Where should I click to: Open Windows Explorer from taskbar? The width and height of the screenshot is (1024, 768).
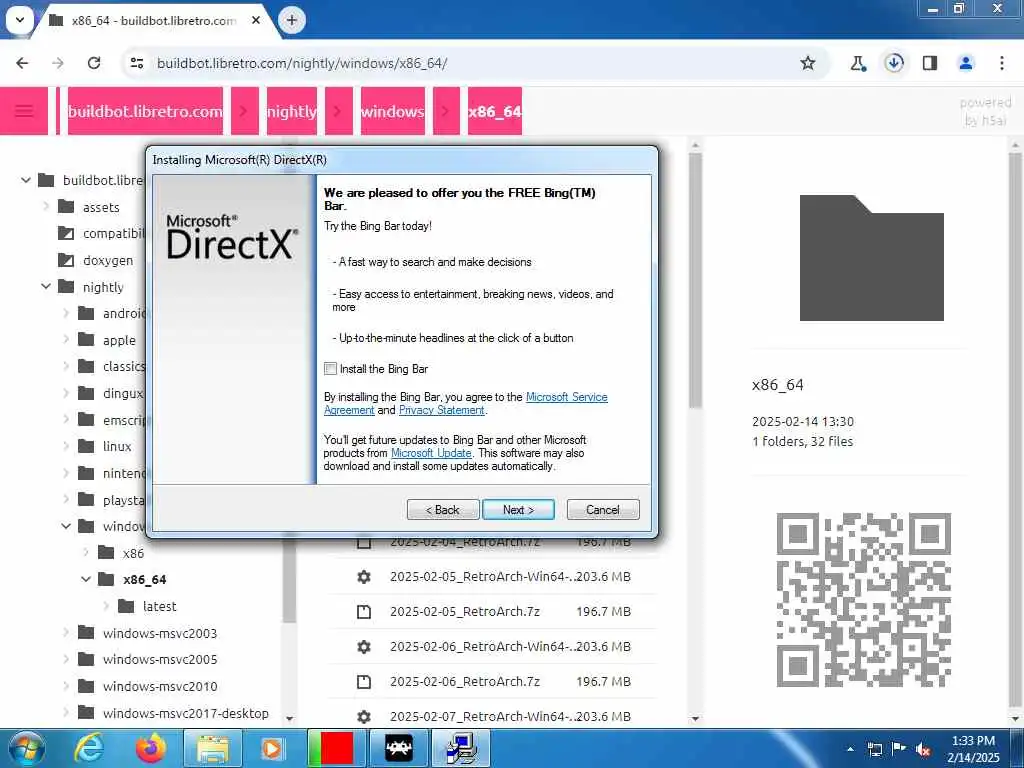(213, 748)
